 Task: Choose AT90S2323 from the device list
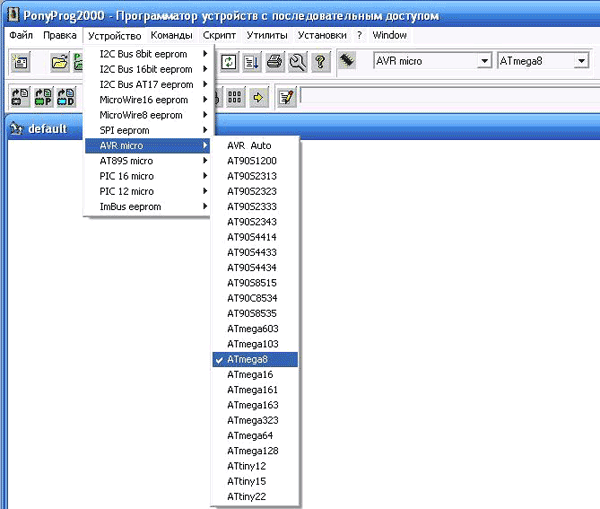coord(255,191)
